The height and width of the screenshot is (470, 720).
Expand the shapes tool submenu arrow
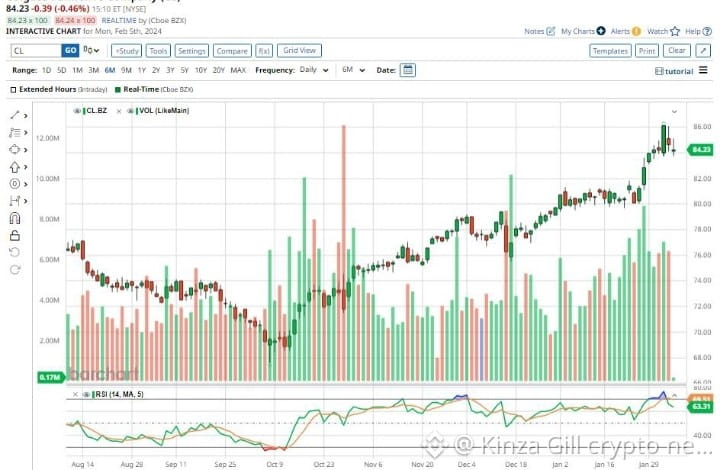26,150
